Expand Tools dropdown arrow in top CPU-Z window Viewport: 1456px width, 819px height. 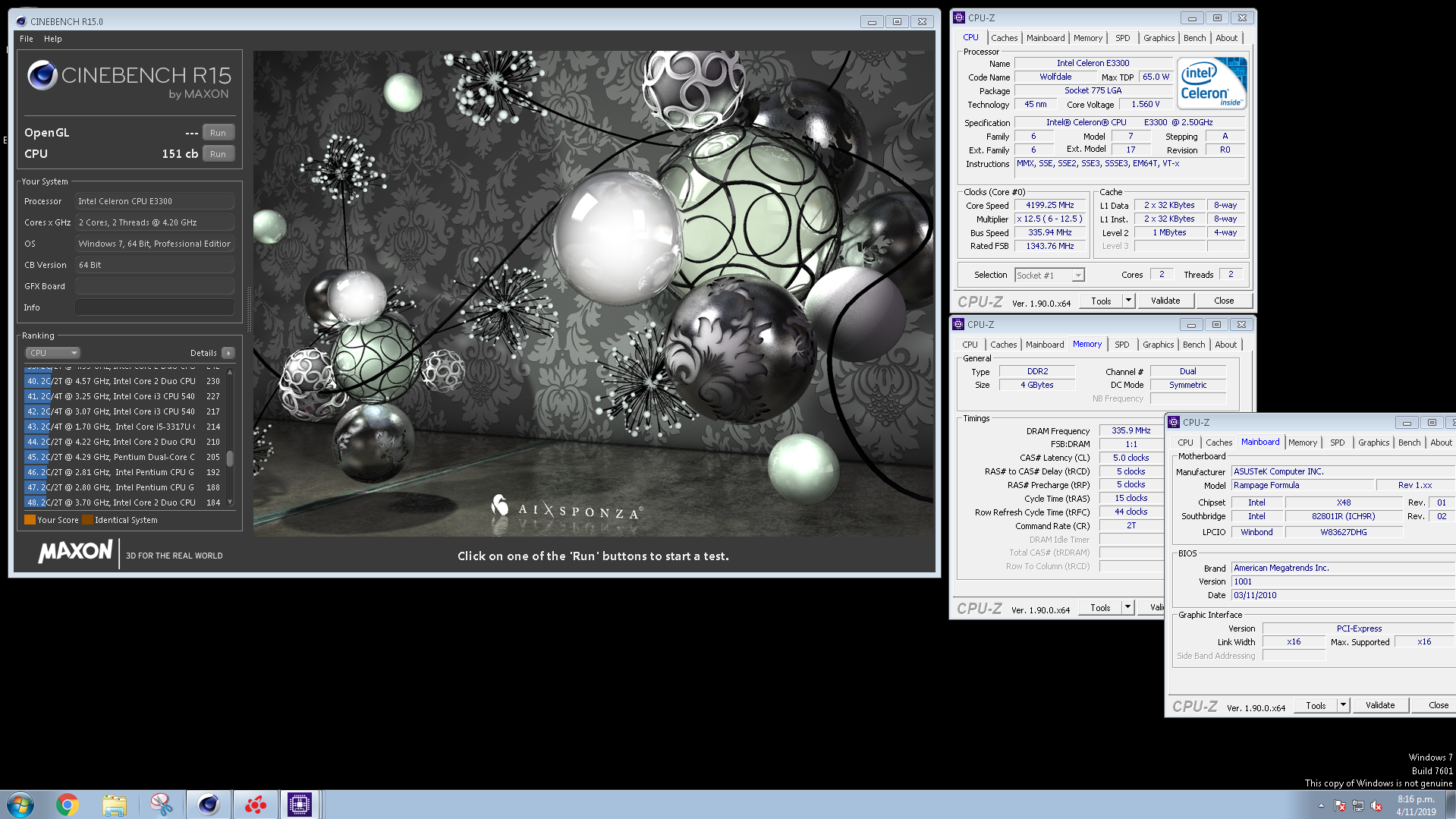click(1128, 301)
